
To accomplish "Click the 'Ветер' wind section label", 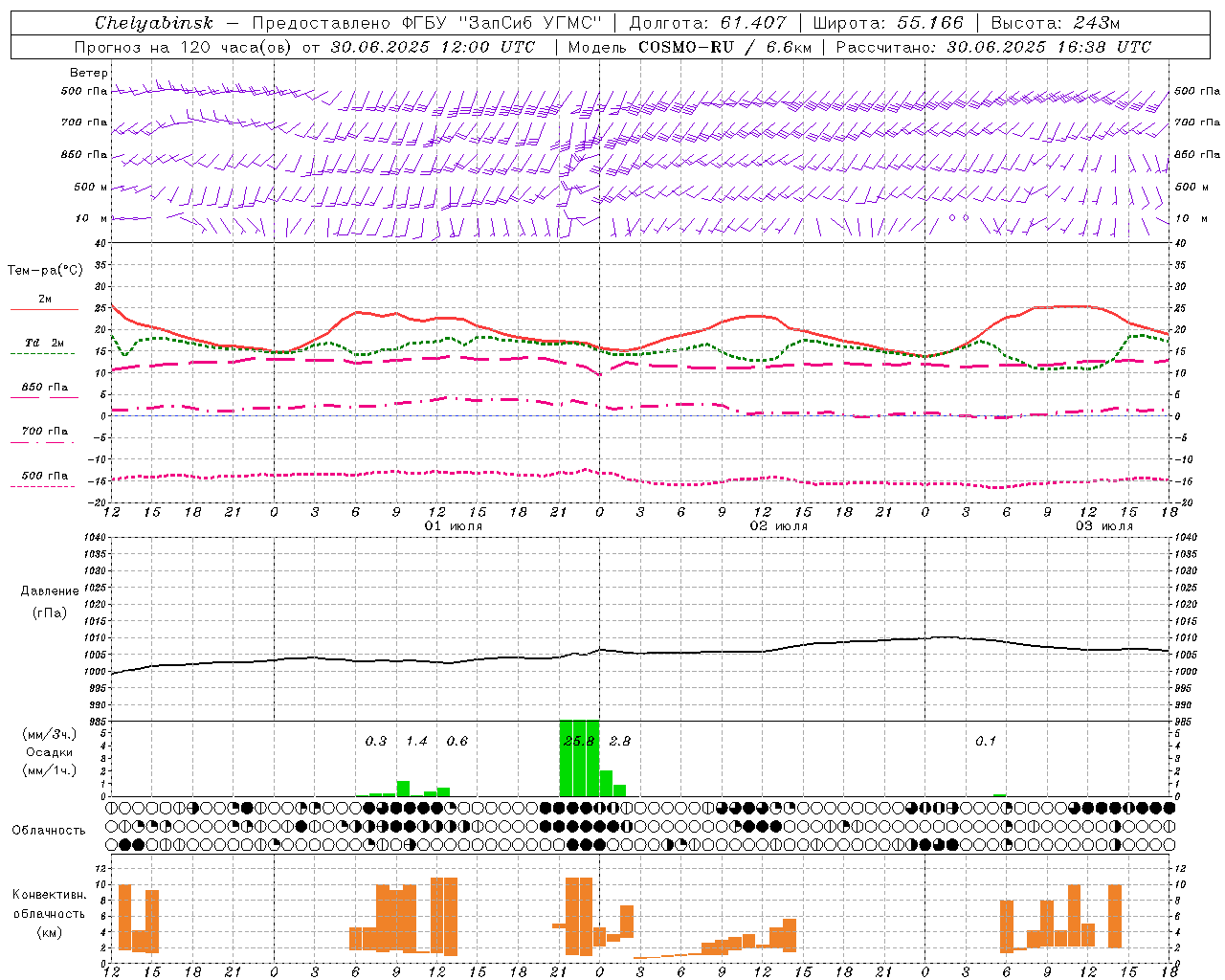I will (x=89, y=73).
